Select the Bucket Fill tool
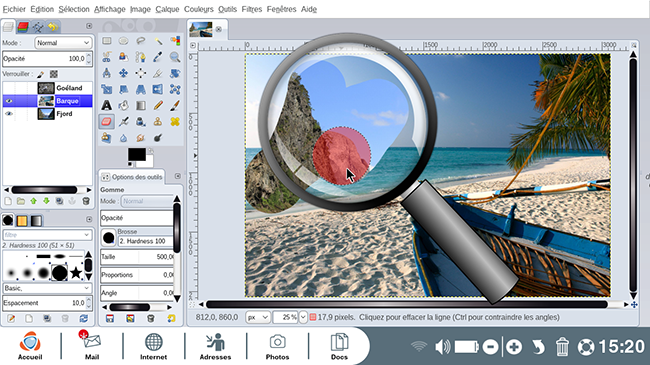 coord(124,105)
